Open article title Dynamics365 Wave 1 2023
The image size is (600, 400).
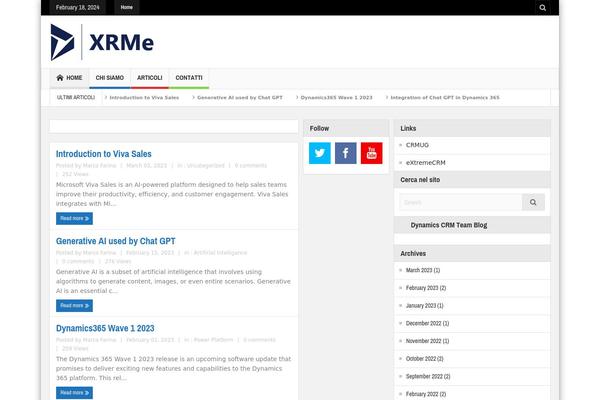click(105, 328)
